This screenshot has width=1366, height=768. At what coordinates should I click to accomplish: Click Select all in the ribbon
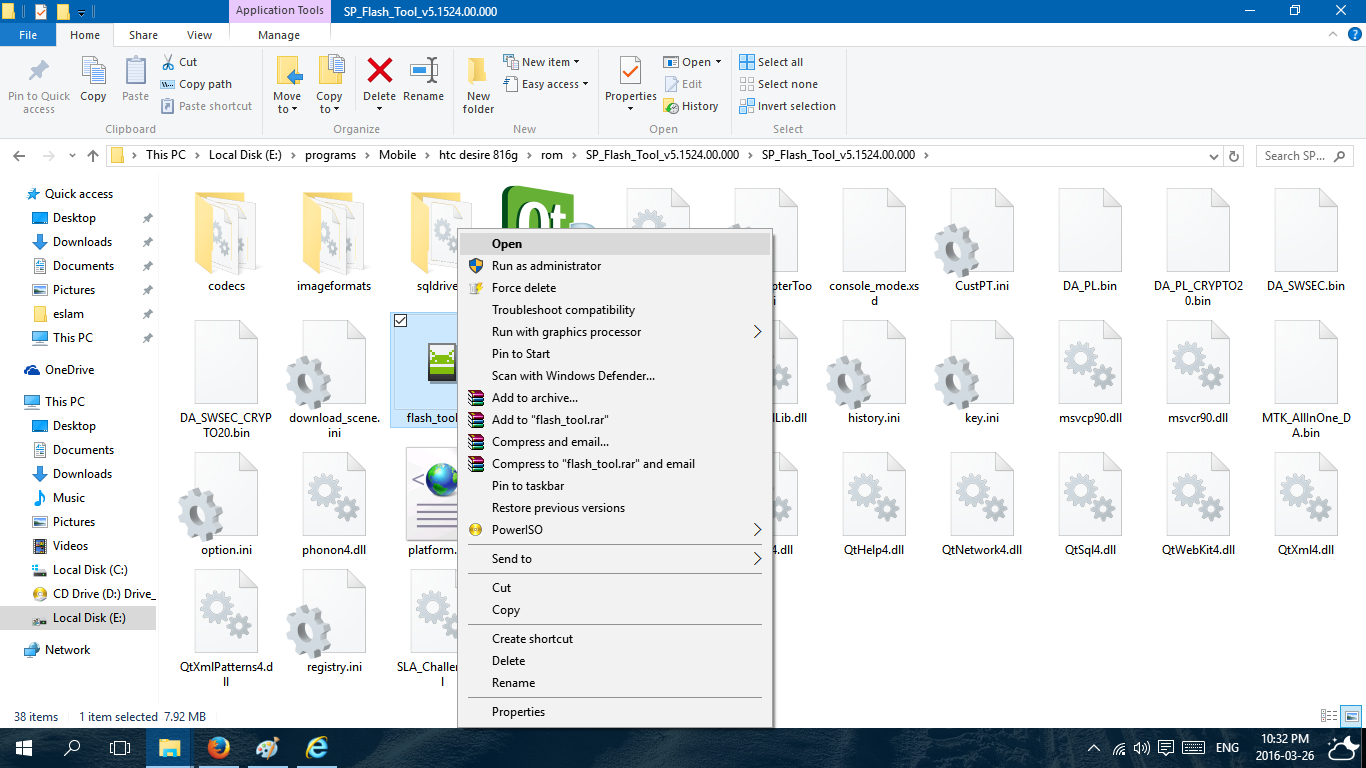(771, 62)
